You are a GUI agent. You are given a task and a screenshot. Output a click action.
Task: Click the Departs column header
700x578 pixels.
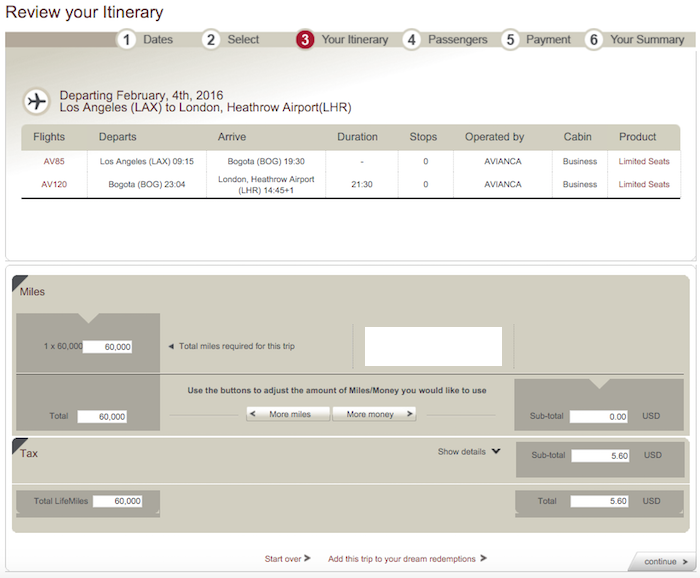point(117,137)
